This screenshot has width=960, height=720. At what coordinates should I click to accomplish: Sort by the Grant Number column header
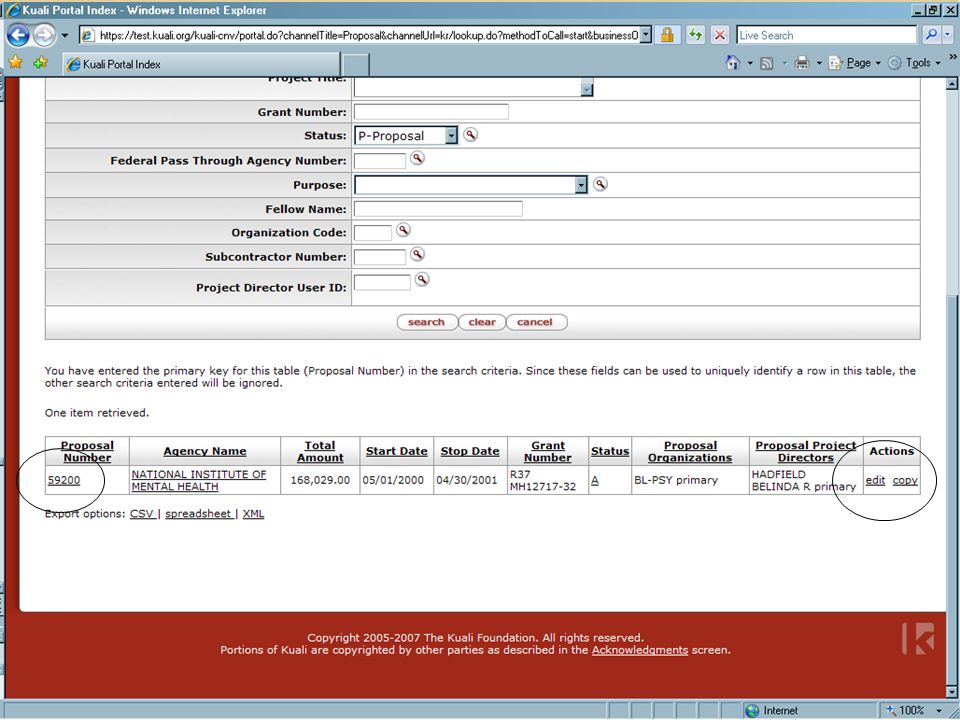(548, 451)
